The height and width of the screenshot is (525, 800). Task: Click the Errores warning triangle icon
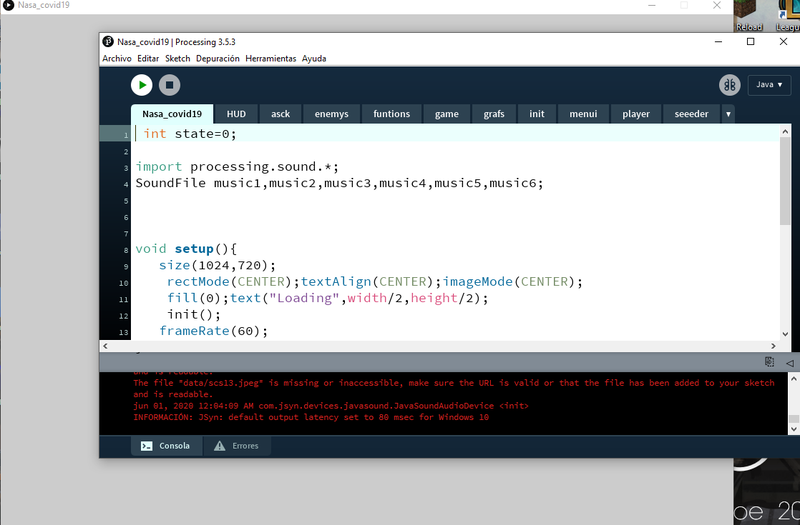pos(219,446)
